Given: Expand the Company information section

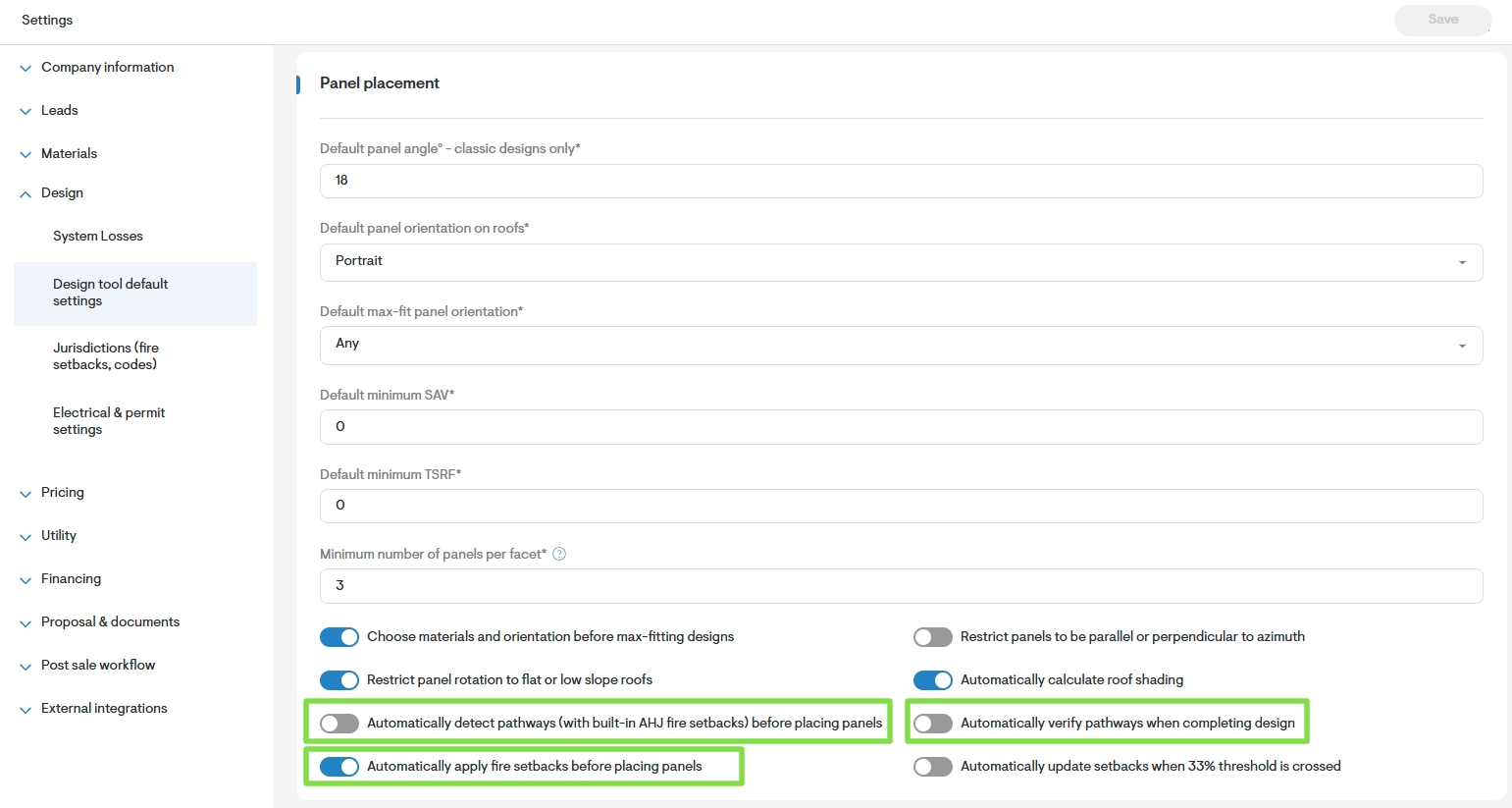Looking at the screenshot, I should [x=97, y=68].
